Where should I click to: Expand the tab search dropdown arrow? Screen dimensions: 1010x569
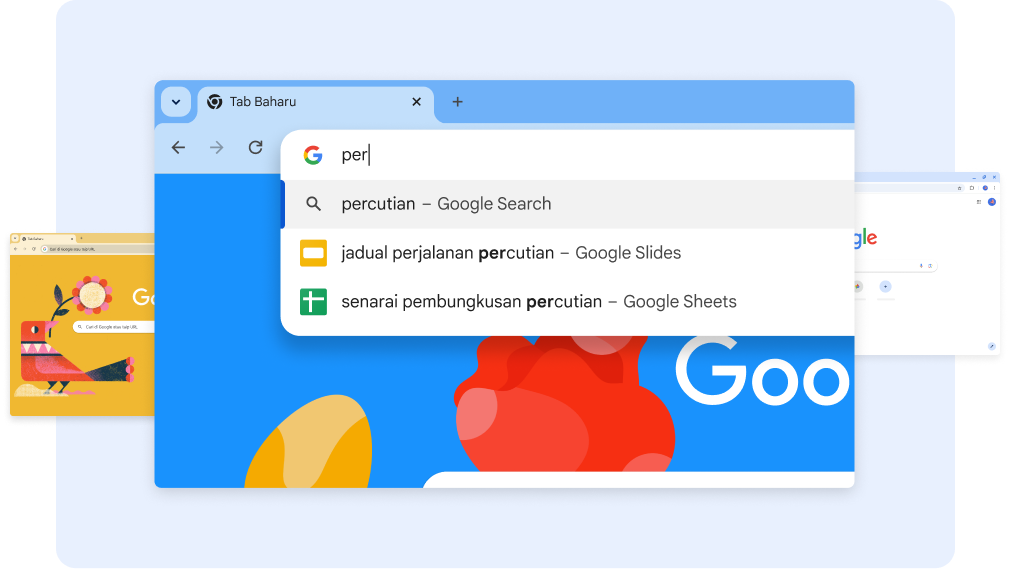coord(176,102)
